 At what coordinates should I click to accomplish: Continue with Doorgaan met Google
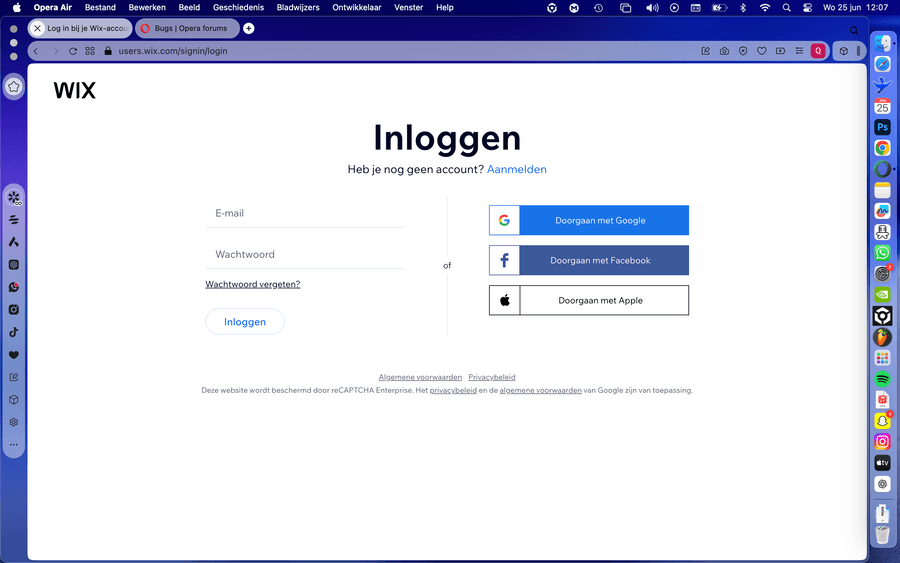(589, 220)
